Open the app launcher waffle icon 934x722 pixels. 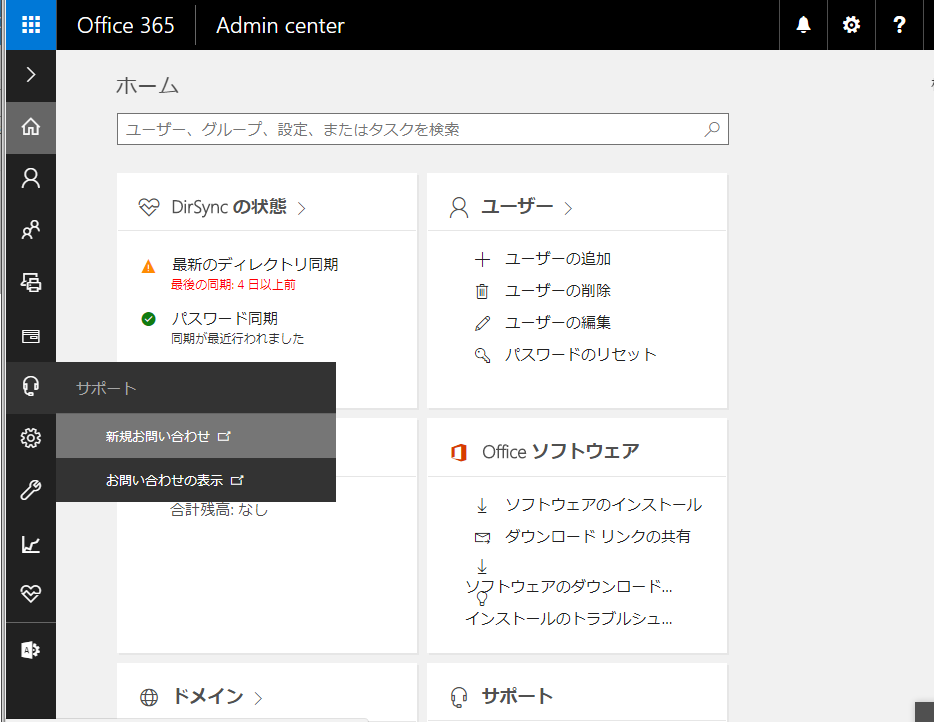click(x=31, y=25)
